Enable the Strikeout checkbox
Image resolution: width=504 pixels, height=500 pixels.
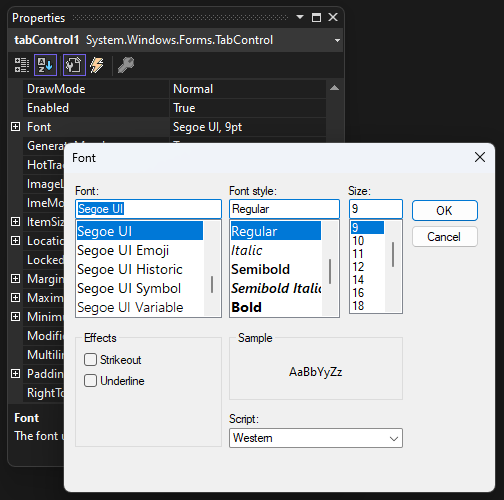coord(90,360)
